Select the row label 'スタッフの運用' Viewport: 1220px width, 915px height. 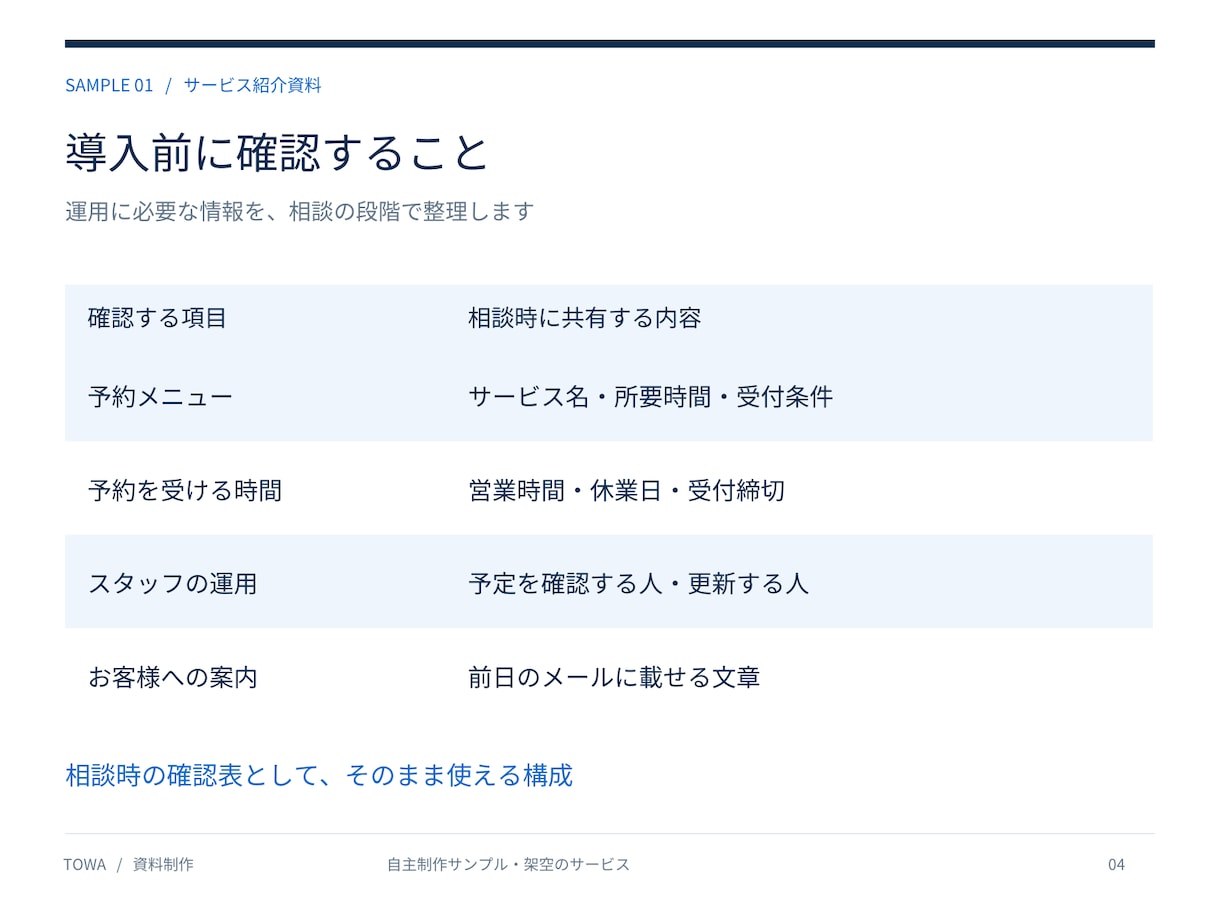[173, 583]
